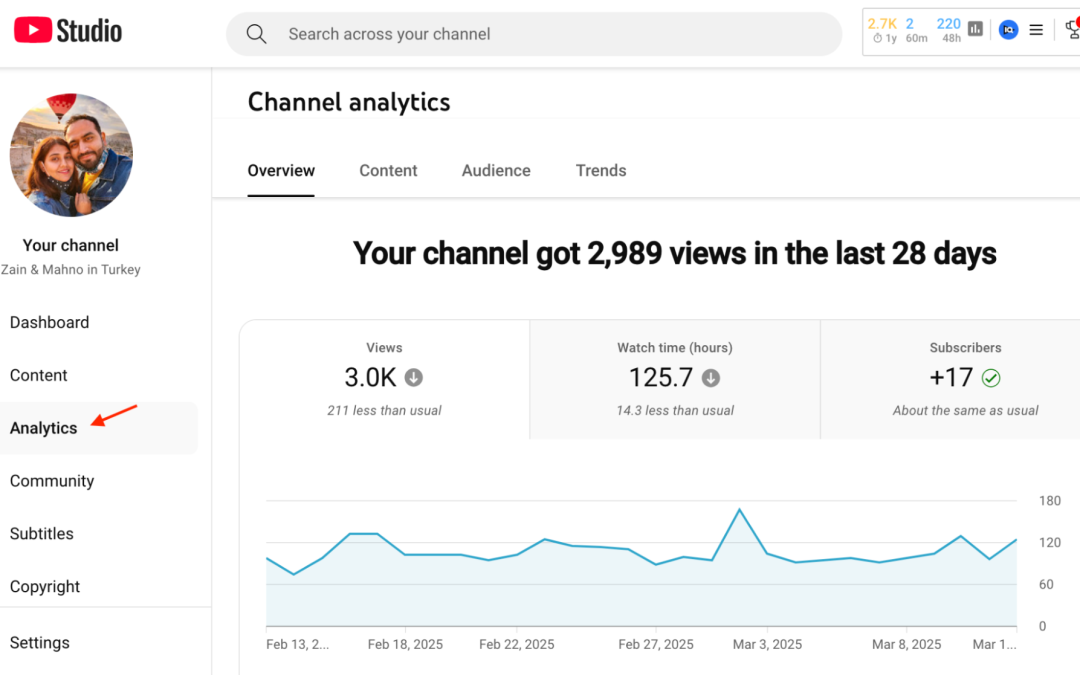This screenshot has width=1080, height=675.
Task: Click the stopwatch 1y views stat
Action: (x=883, y=30)
